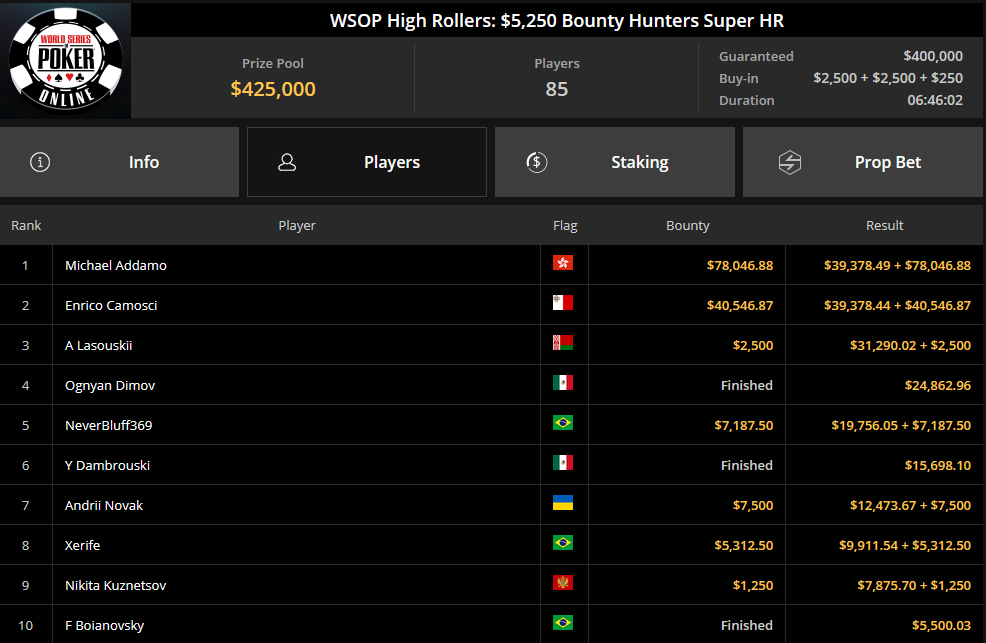The image size is (986, 643).
Task: Click Xerife's bounty $5,312.50
Action: 743,546
